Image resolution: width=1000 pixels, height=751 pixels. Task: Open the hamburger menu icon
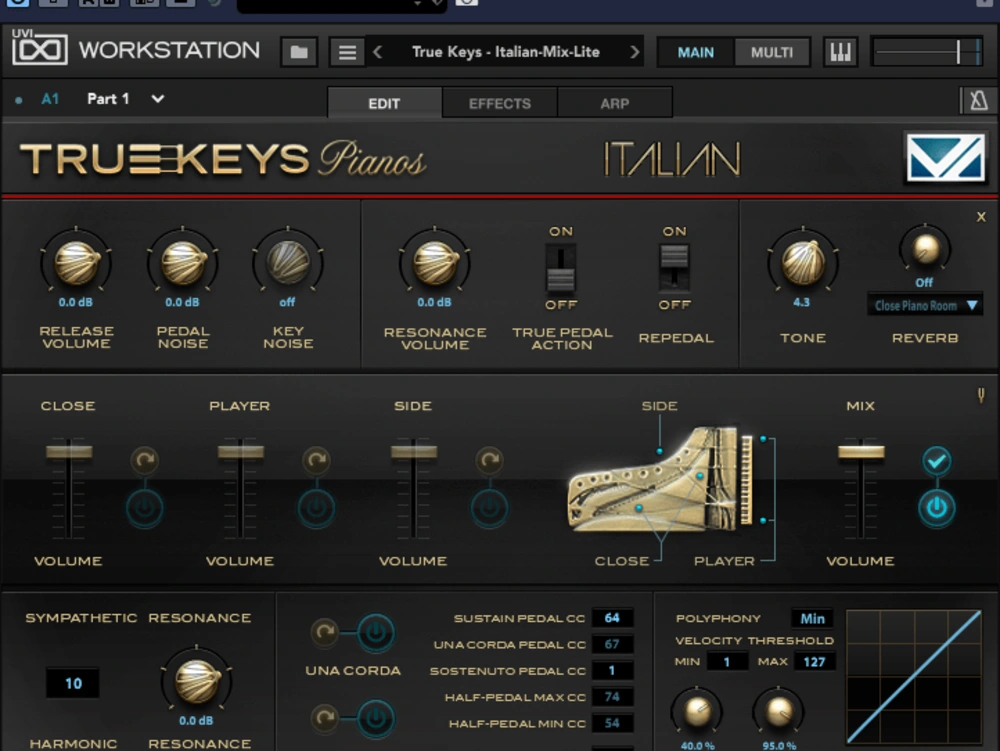[347, 52]
